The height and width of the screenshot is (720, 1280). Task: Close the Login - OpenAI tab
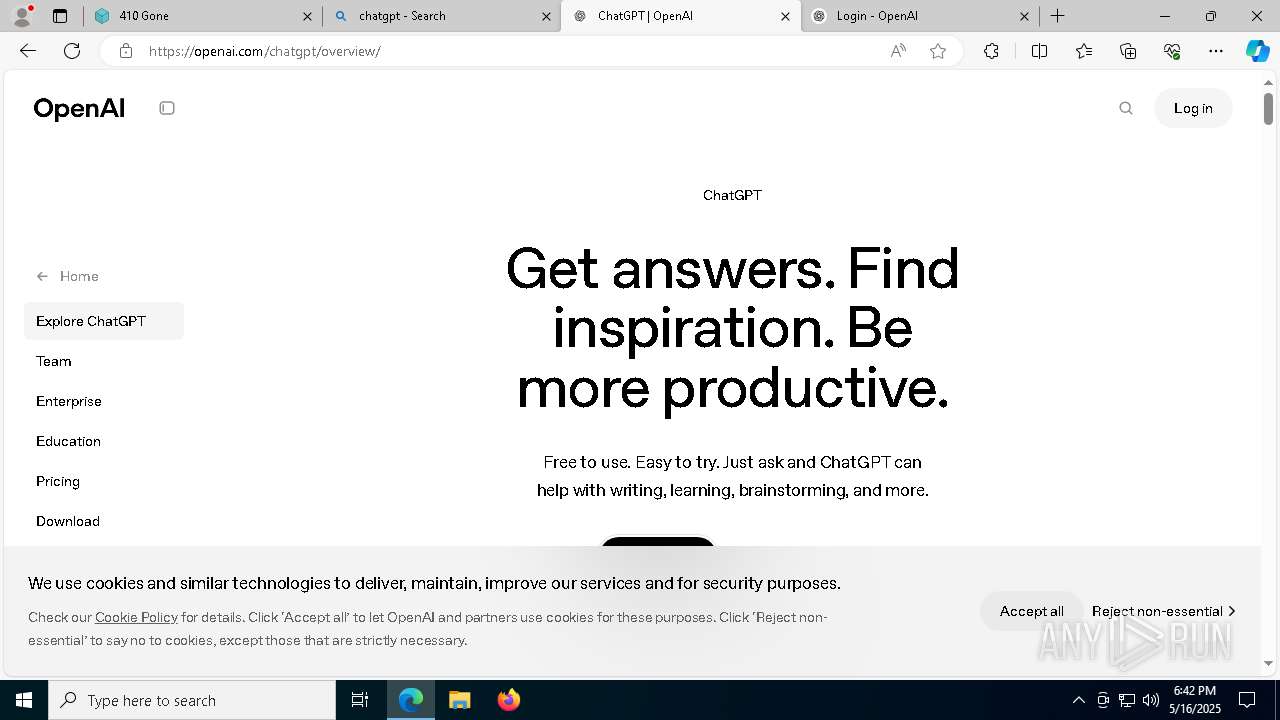1024,16
